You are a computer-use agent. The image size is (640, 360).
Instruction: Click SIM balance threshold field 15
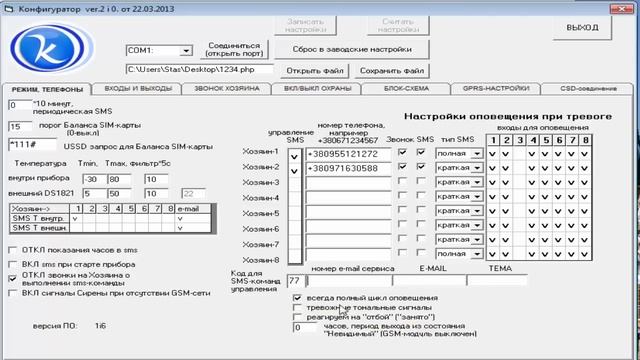[20, 127]
